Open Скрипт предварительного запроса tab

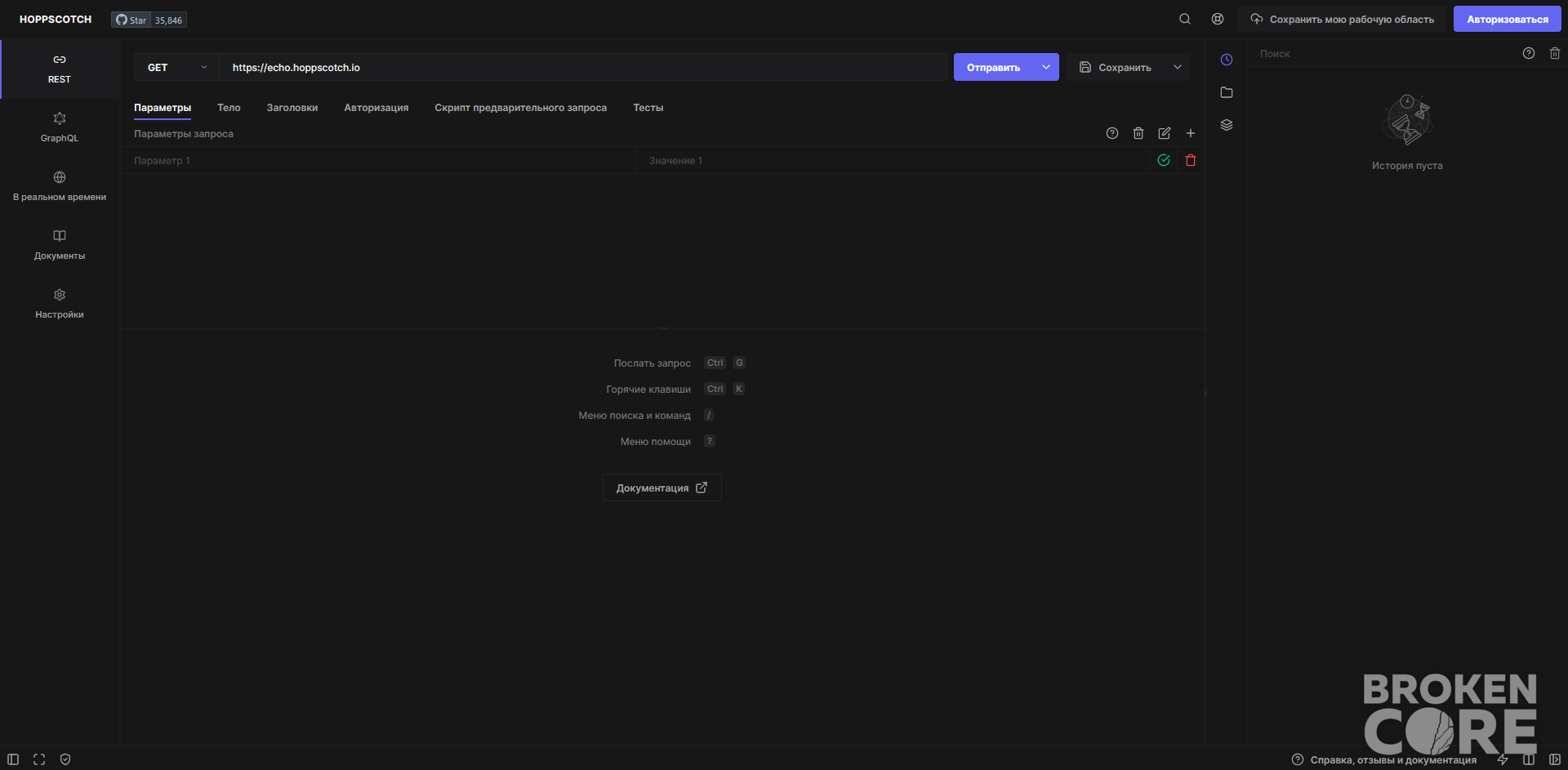tap(520, 108)
